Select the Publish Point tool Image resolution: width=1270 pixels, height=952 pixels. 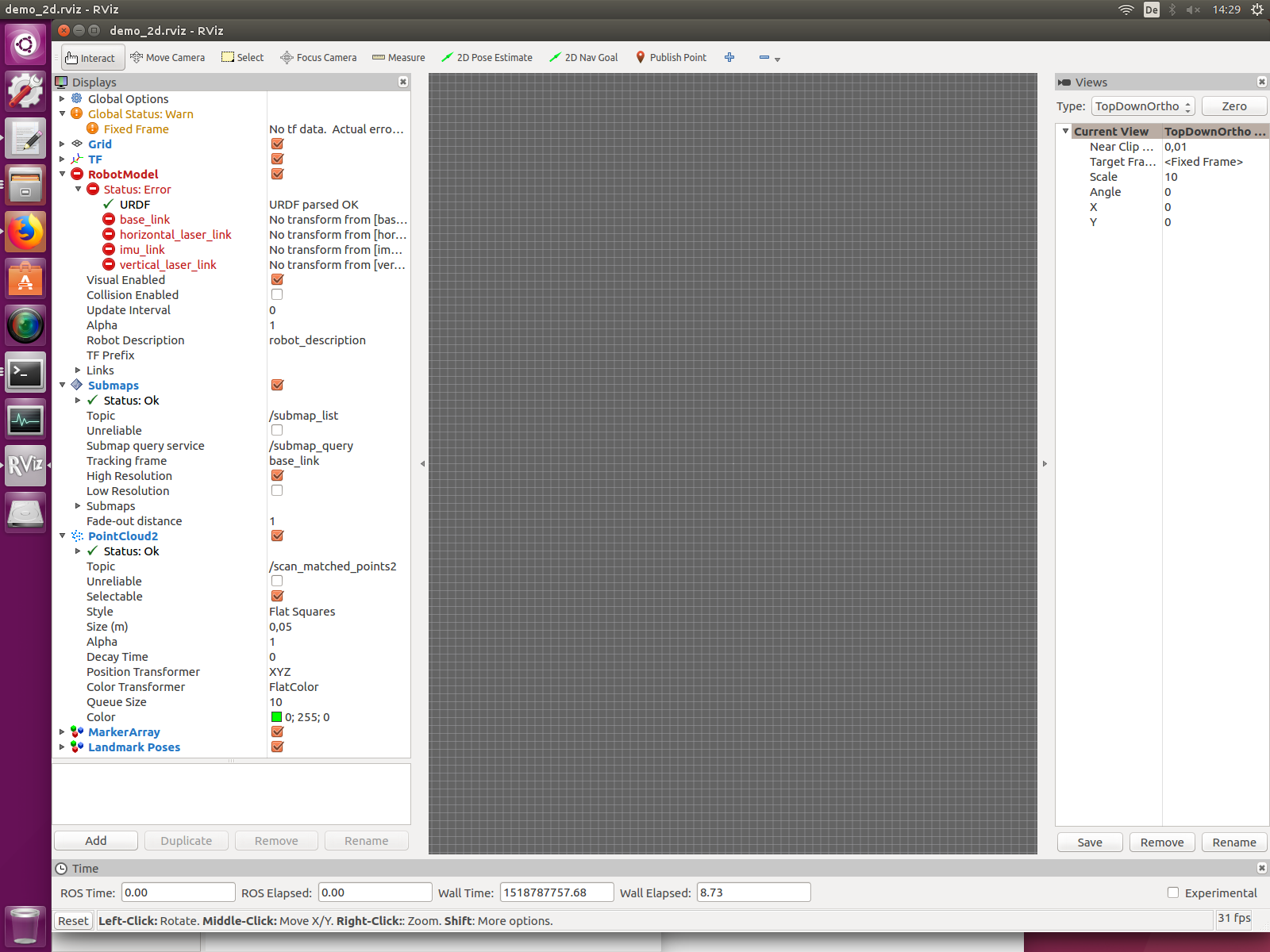pos(671,57)
